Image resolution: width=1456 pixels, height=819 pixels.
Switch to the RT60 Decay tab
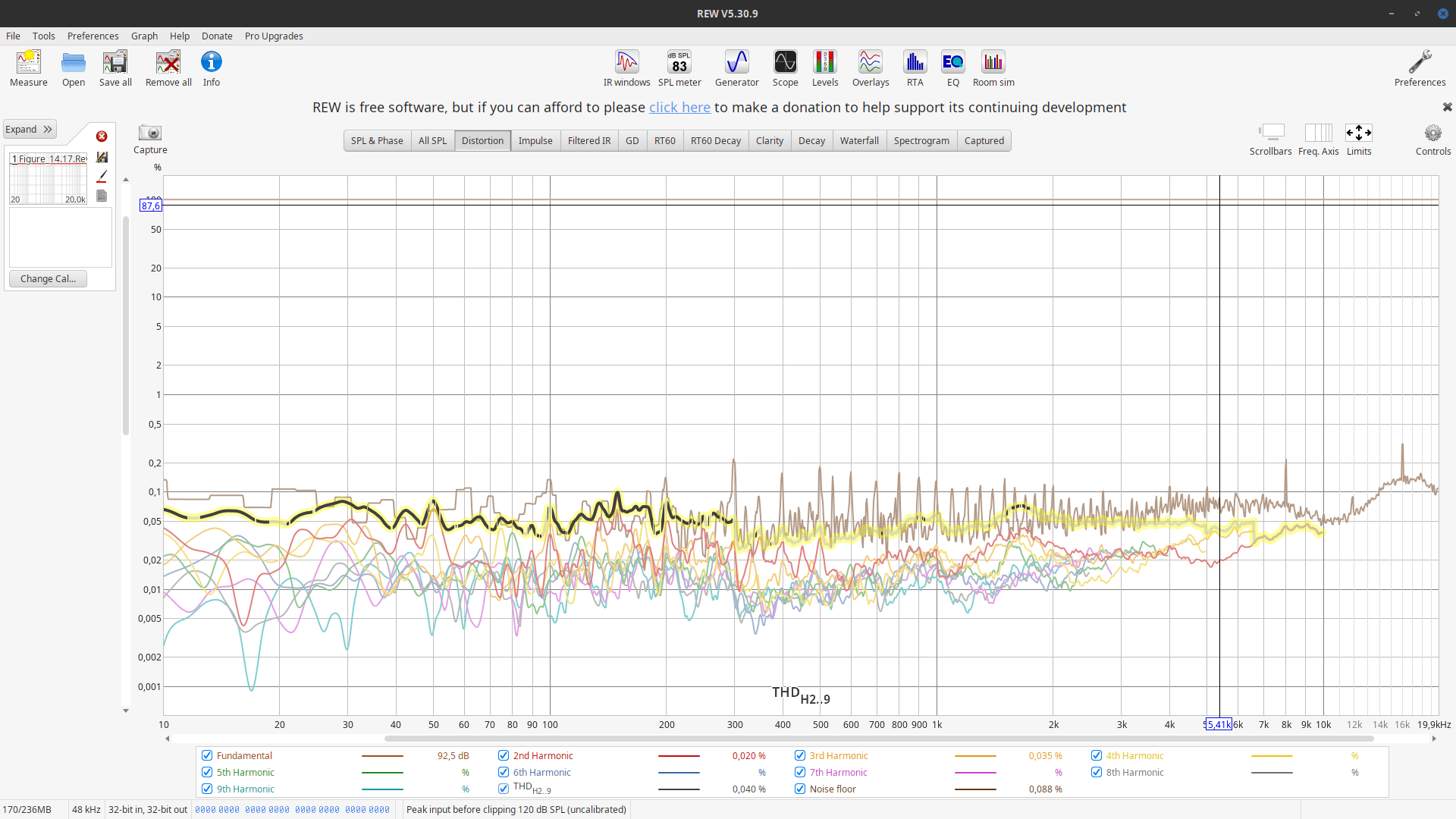tap(715, 141)
